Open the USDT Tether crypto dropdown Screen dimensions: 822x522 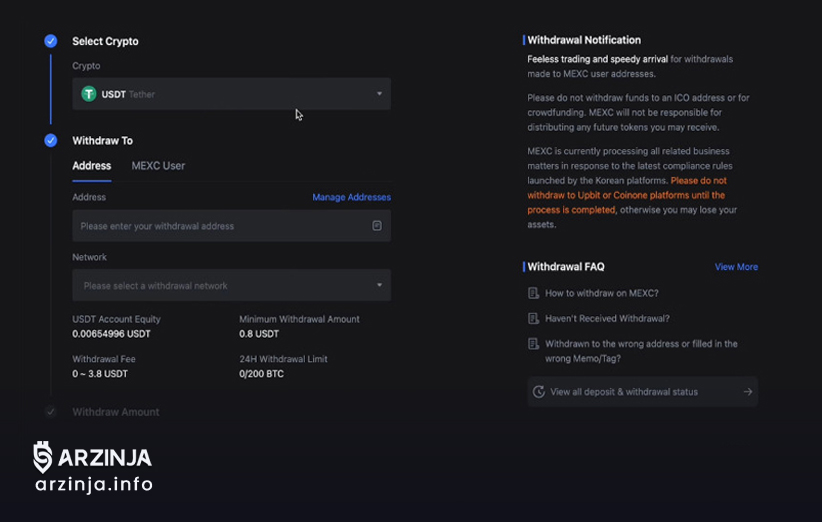(231, 94)
